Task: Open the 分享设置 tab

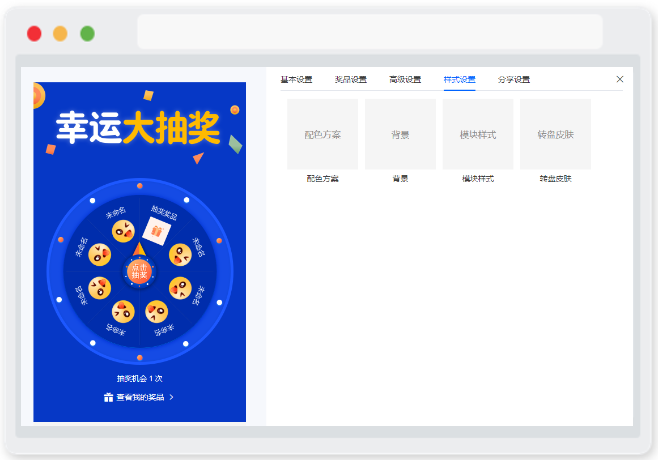Action: click(514, 79)
